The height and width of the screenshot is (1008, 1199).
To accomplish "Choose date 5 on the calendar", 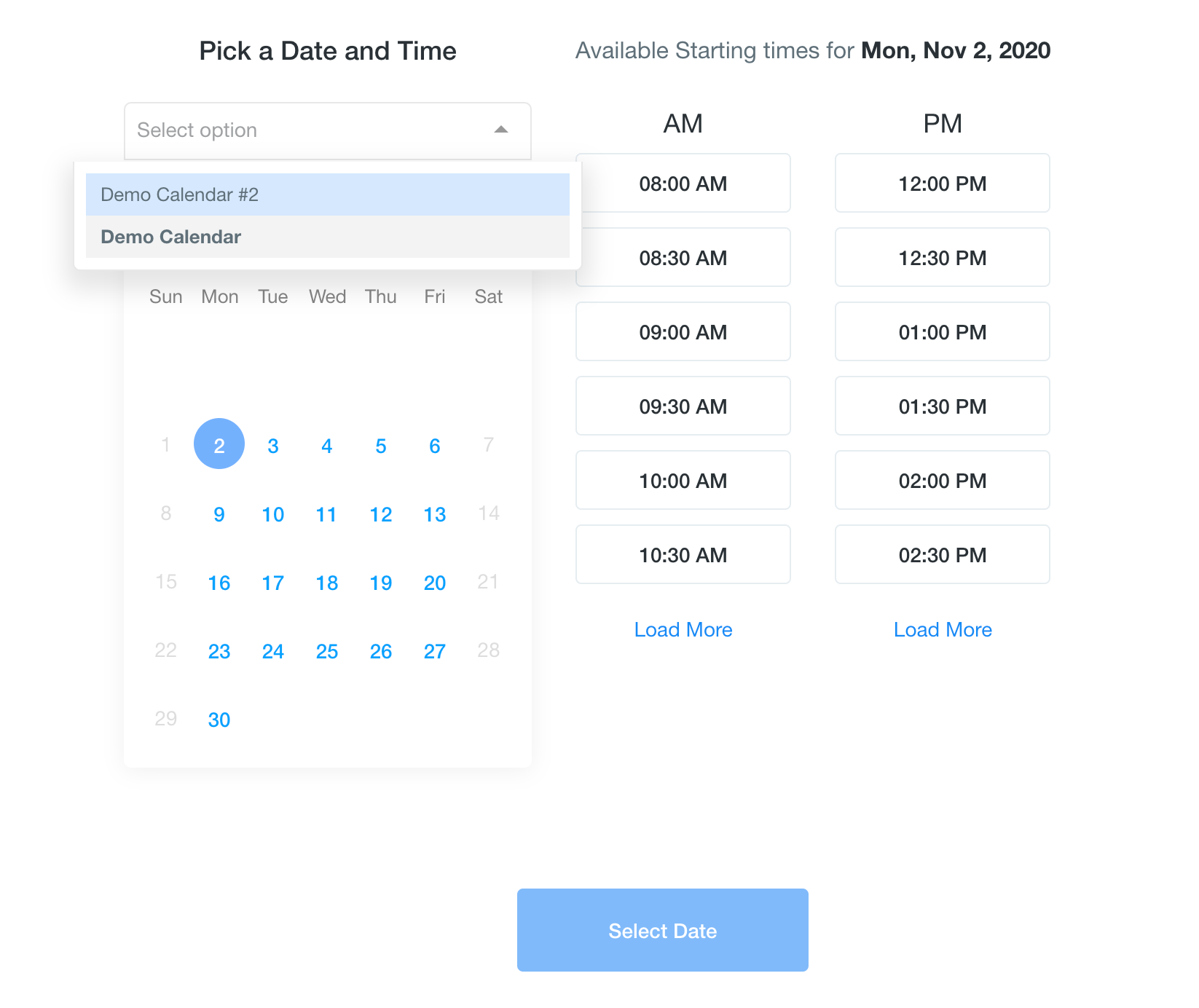I will 381,446.
